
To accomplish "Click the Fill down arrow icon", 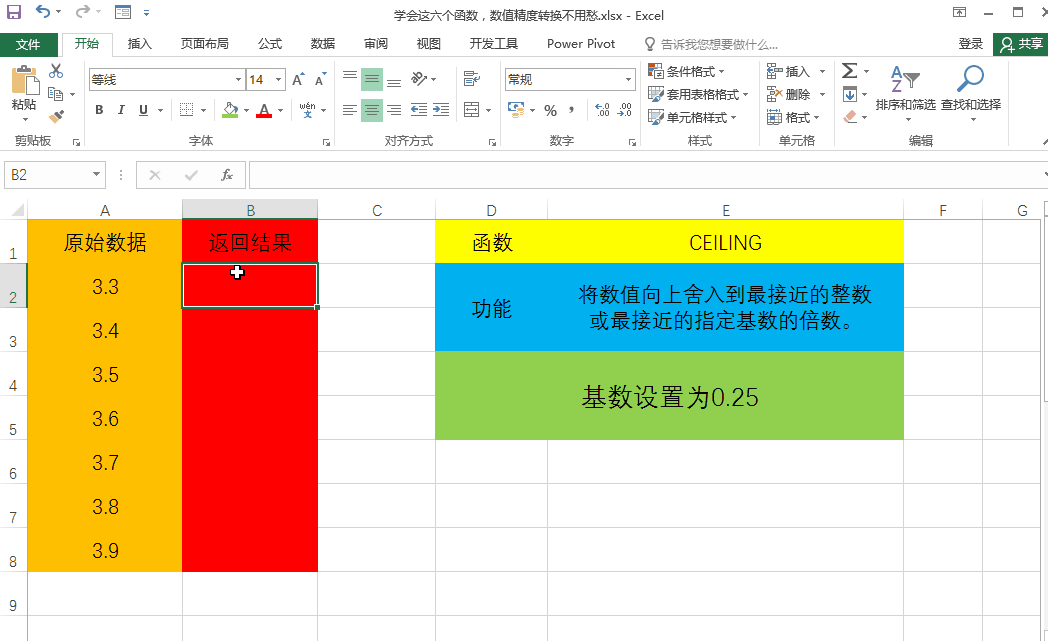I will tap(850, 94).
